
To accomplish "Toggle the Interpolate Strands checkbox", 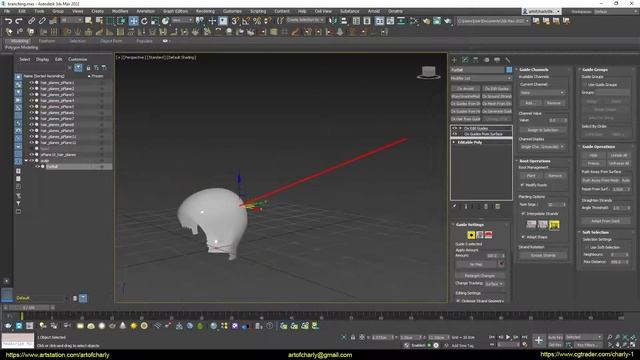I will (523, 213).
